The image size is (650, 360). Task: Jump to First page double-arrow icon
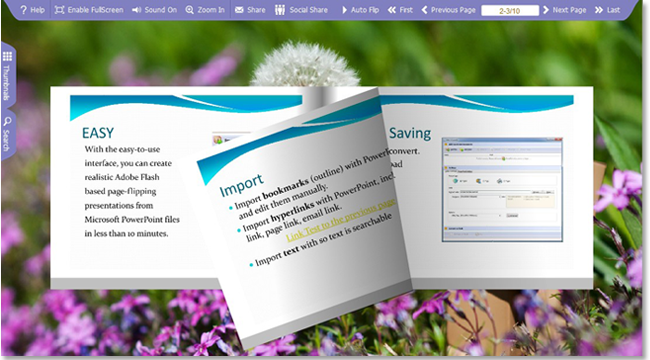(392, 10)
